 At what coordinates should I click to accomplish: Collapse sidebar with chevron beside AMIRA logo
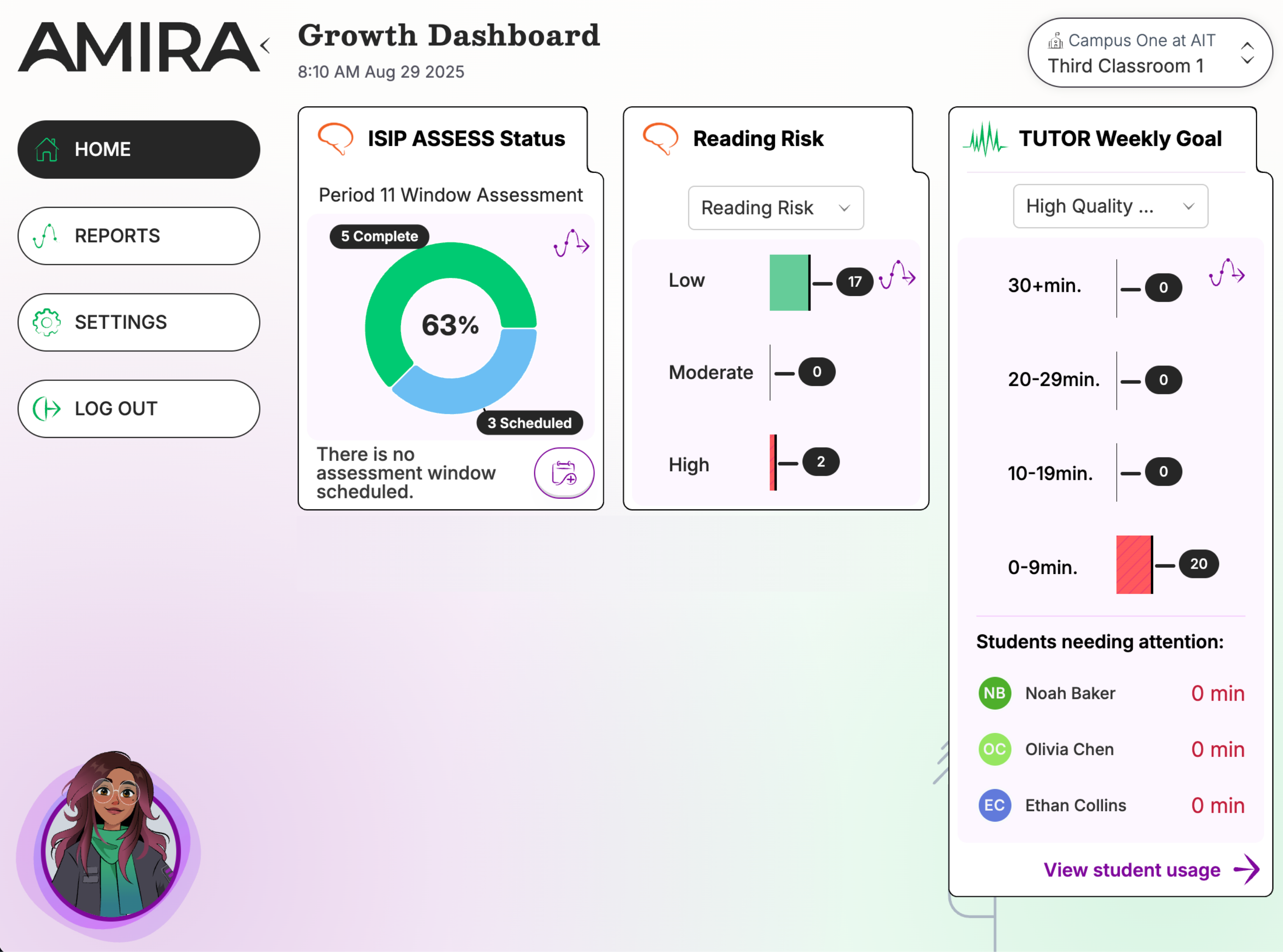265,46
